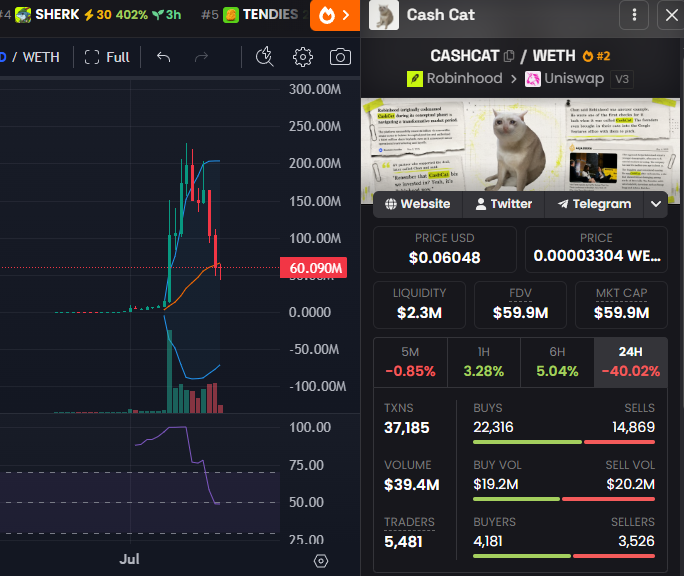Click the TENDIES token icon

coord(231,15)
